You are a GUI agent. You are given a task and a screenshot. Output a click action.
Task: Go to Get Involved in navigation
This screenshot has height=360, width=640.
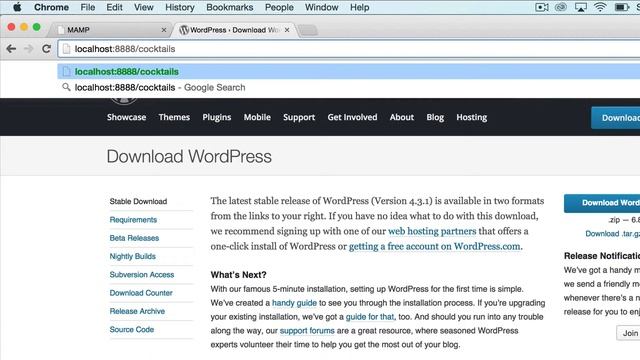352,117
